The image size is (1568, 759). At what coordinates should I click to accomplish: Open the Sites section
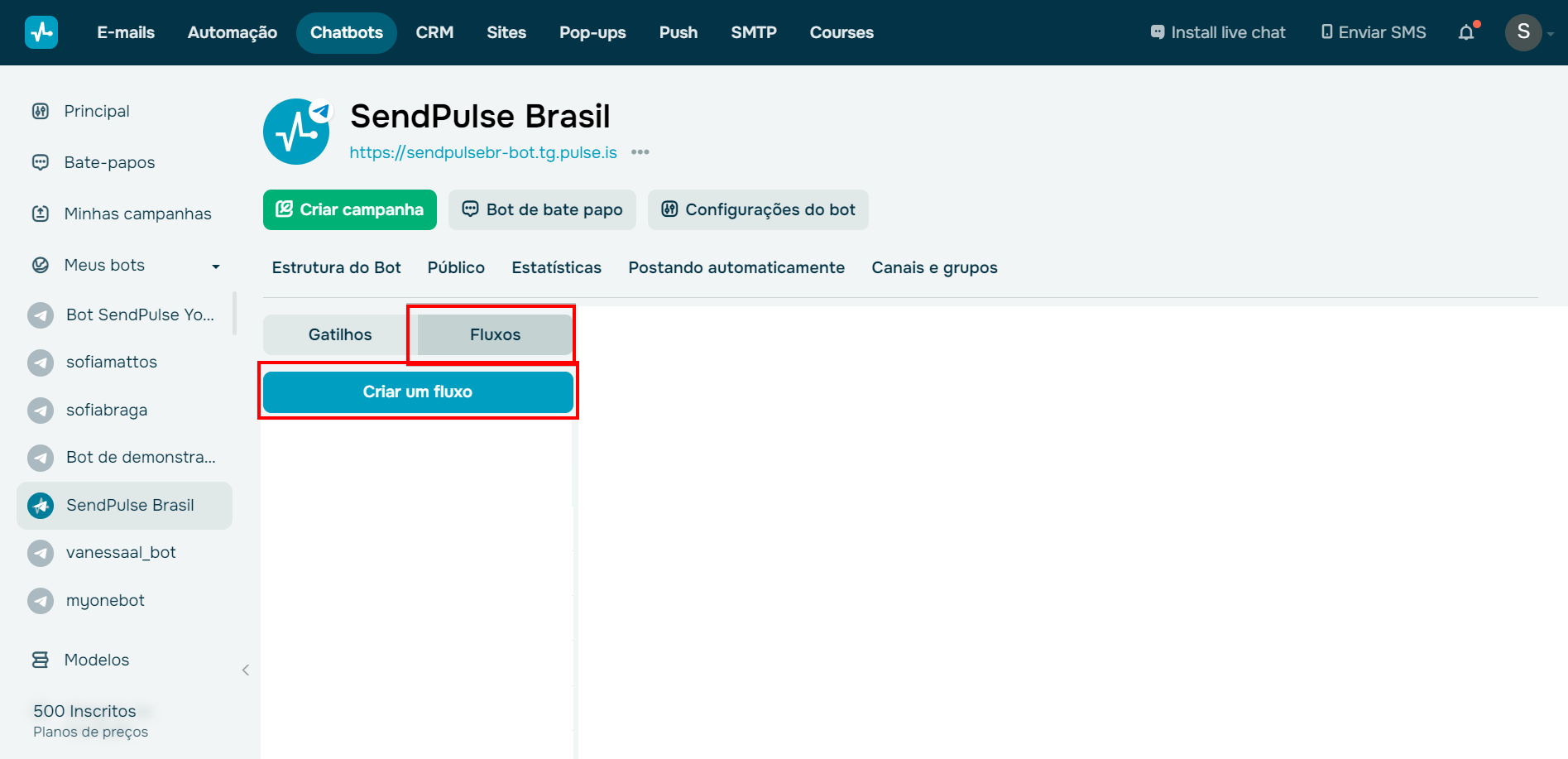506,32
